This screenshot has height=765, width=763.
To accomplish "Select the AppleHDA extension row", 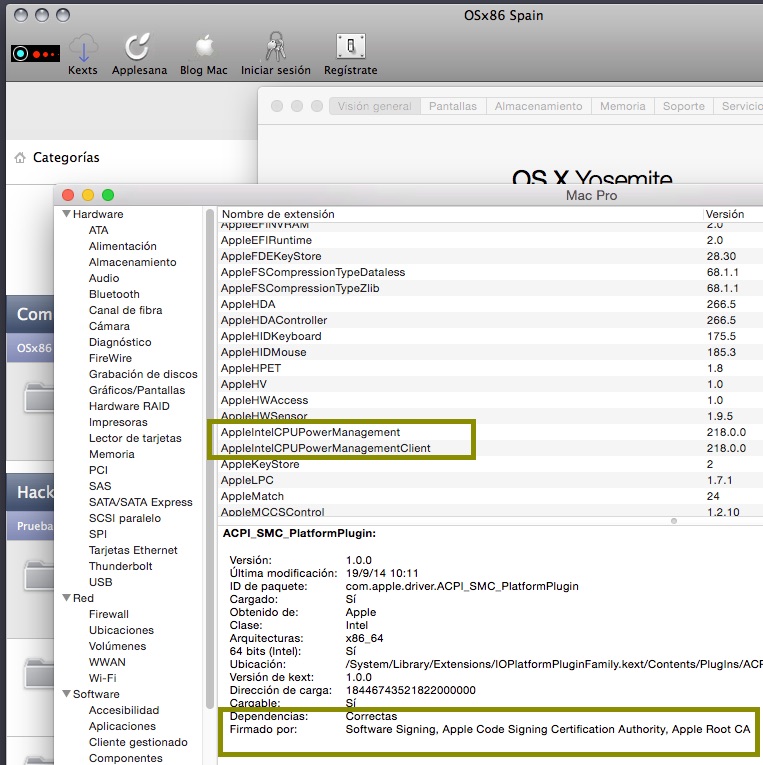I will pyautogui.click(x=490, y=304).
